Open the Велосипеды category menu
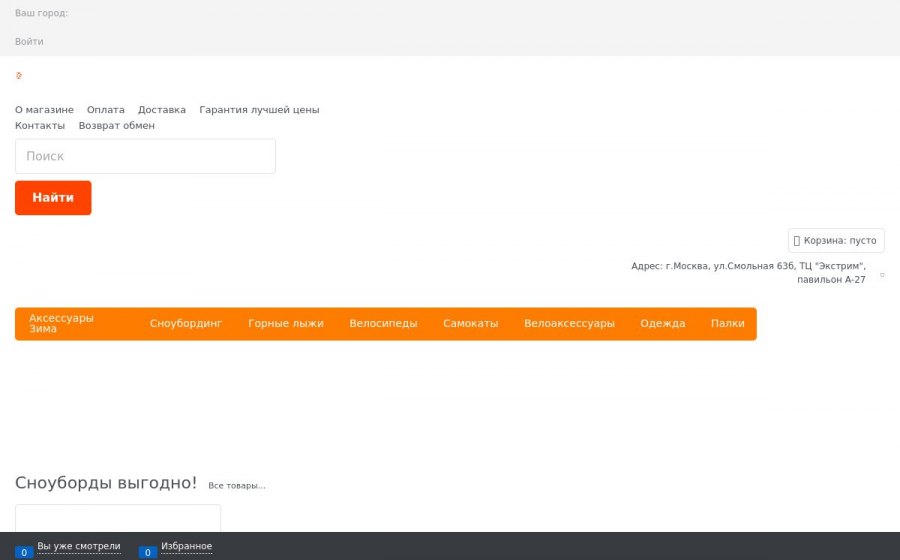900x560 pixels. click(x=383, y=324)
